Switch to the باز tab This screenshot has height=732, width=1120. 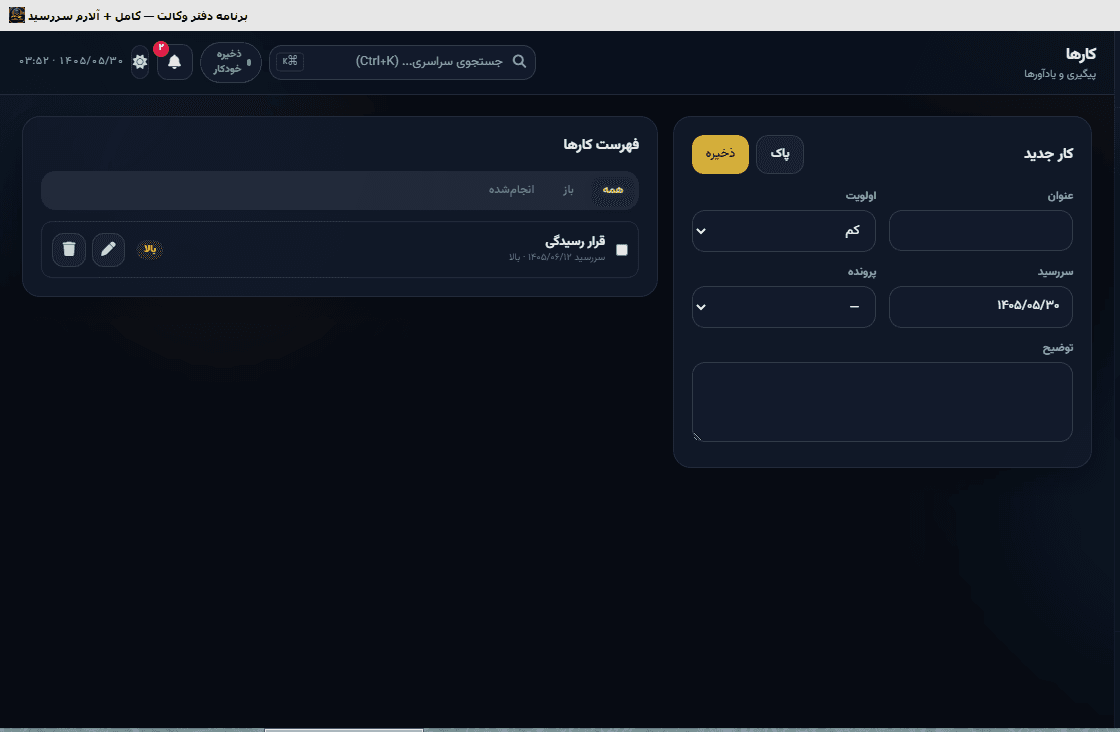[569, 190]
